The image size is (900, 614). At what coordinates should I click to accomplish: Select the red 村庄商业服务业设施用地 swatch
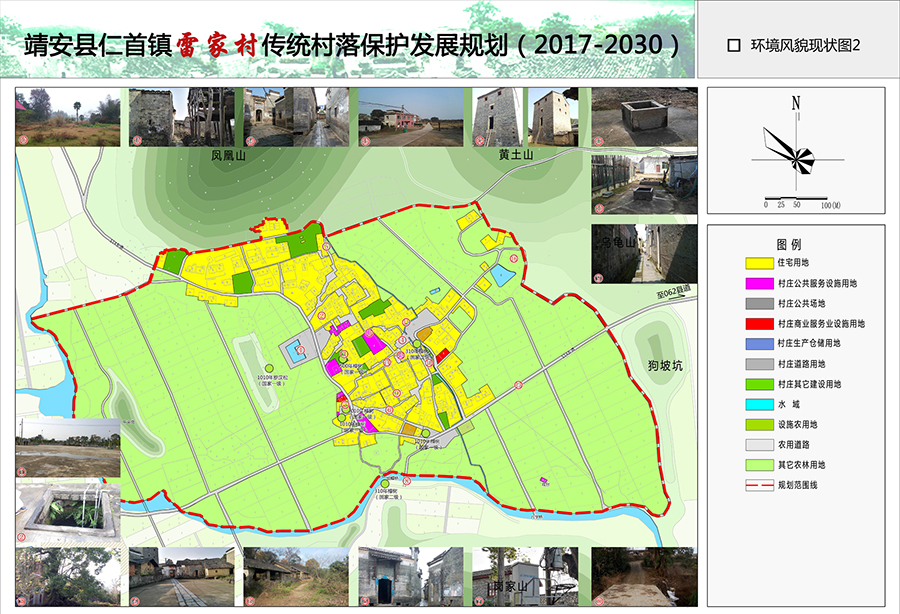(x=759, y=324)
